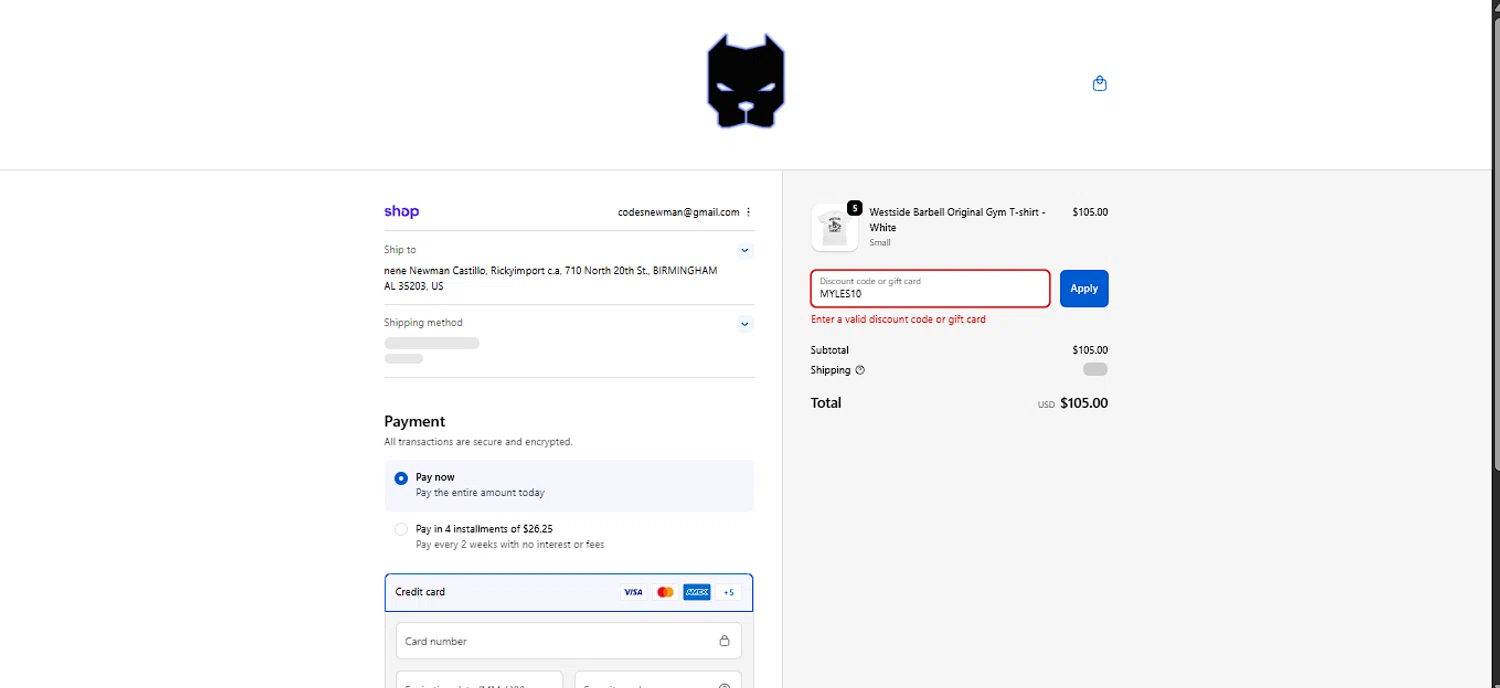Viewport: 1500px width, 688px height.
Task: Open the account options menu next to email
Action: 748,212
